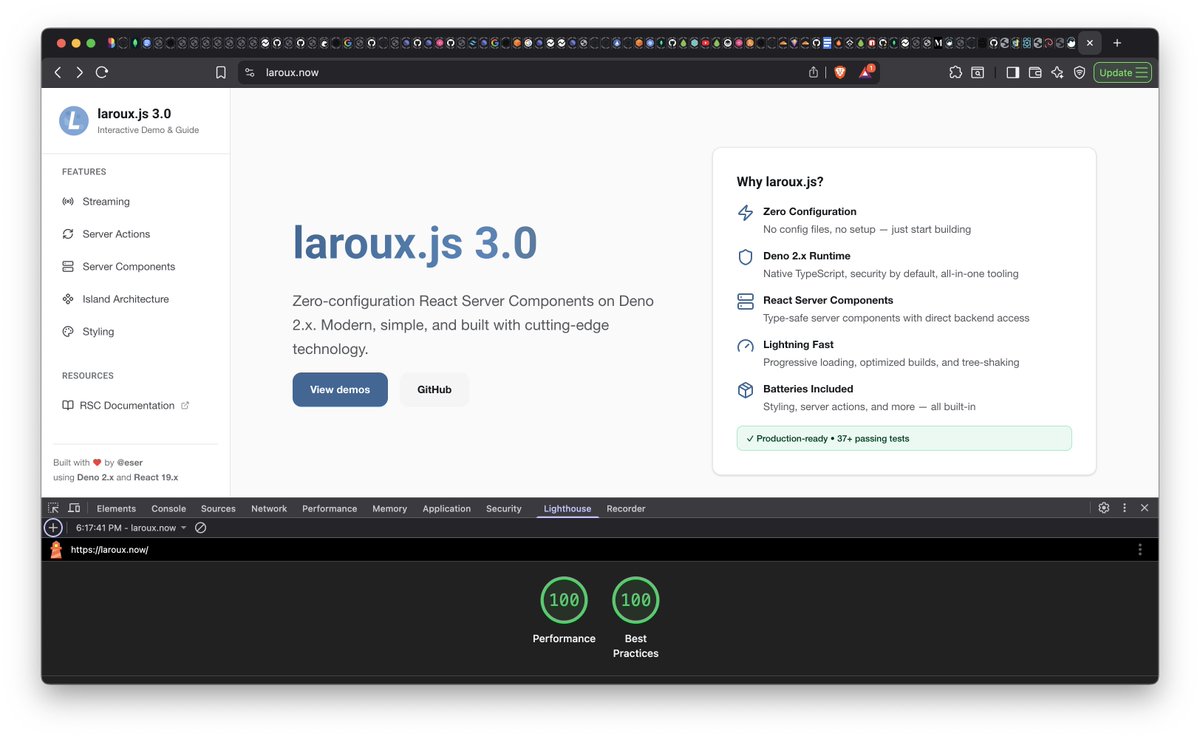
Task: Select the 6:17:41 PM report dropdown
Action: point(131,527)
